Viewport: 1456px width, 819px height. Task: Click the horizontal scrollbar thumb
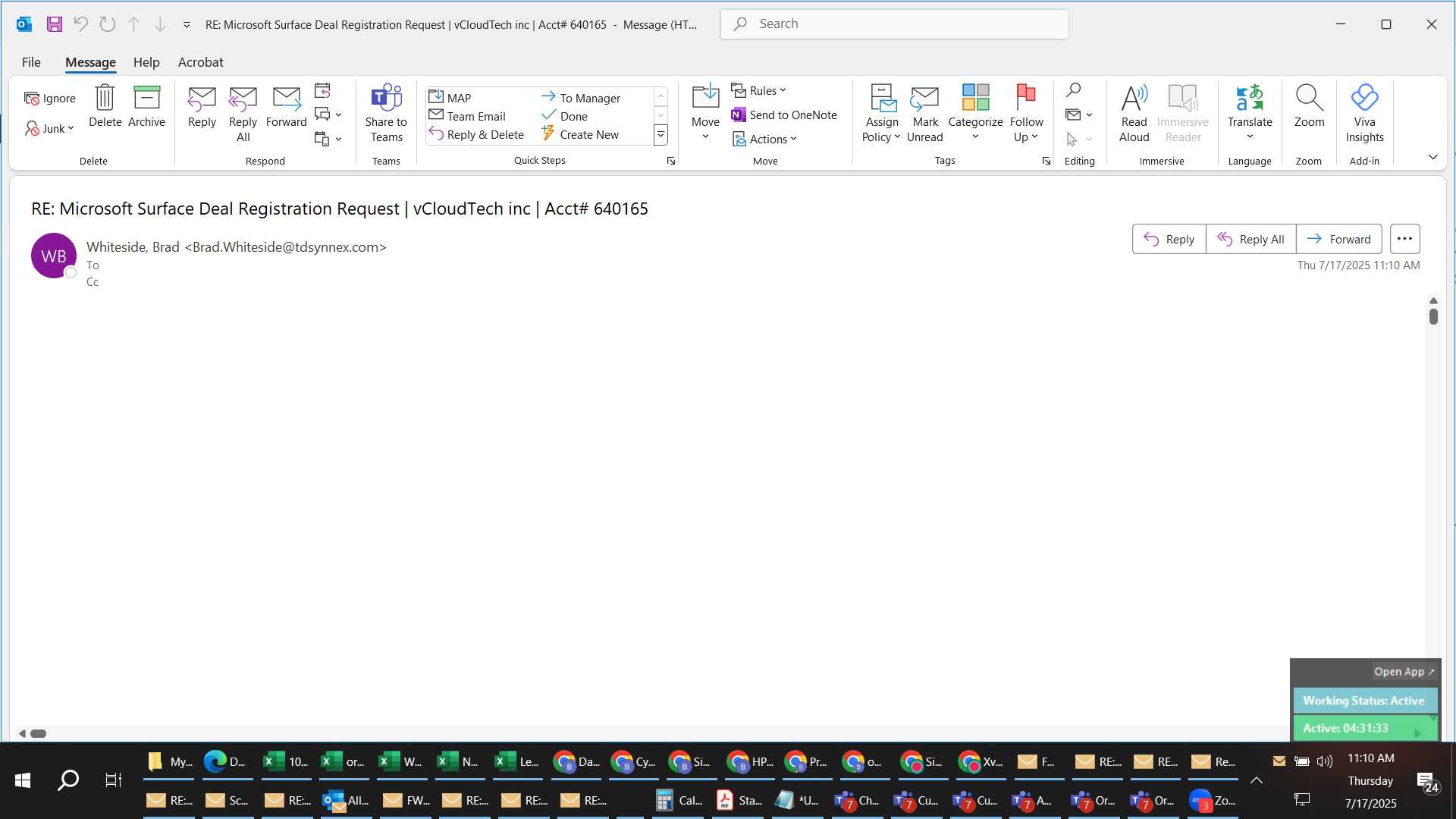[x=38, y=733]
